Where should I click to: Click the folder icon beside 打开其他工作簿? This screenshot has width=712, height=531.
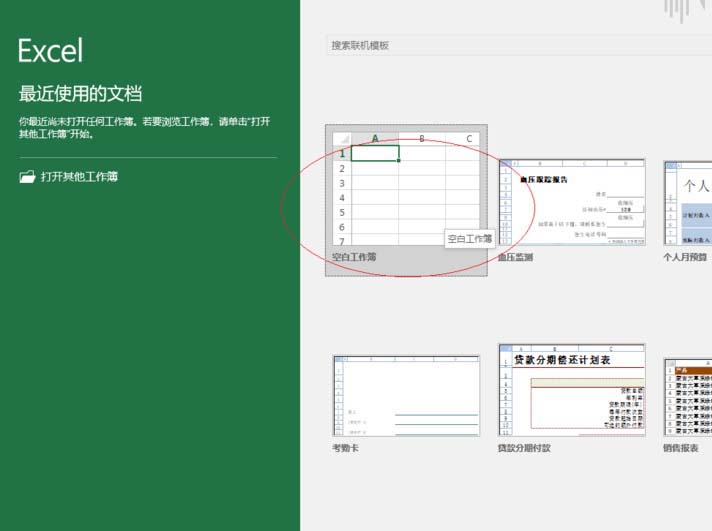click(27, 177)
